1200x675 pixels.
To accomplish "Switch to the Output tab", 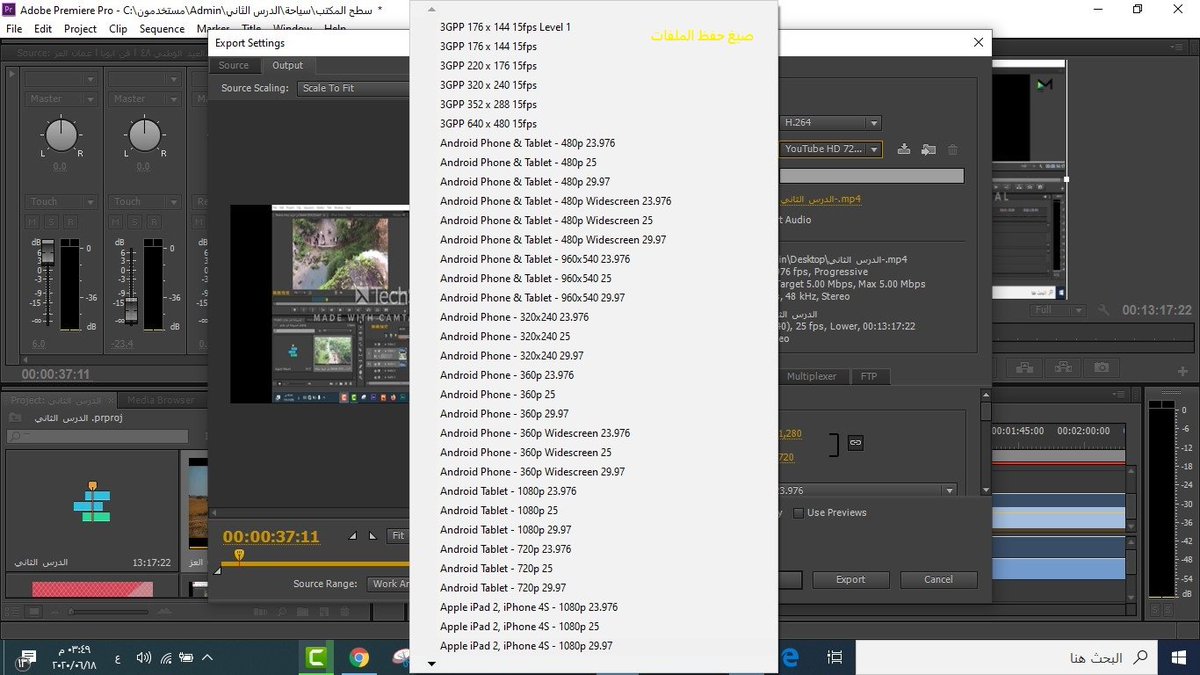I will point(288,65).
